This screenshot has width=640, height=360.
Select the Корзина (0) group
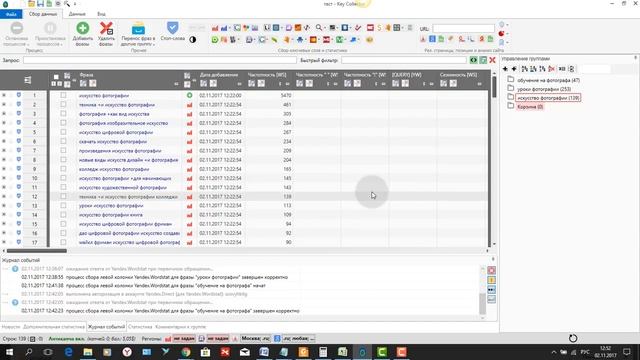point(530,107)
